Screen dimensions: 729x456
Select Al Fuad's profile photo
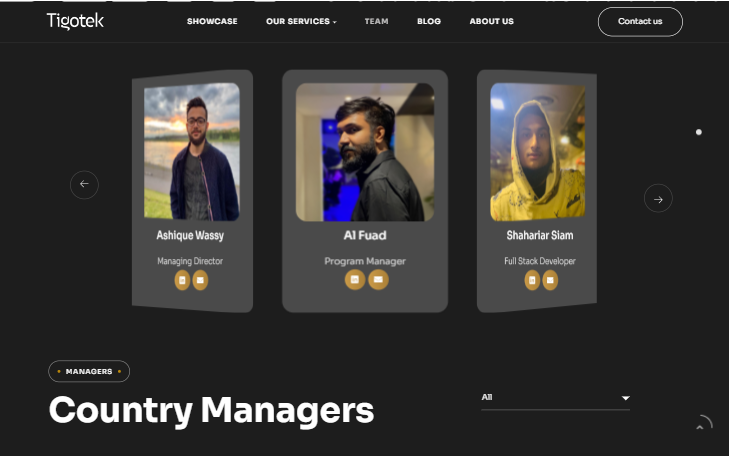point(365,152)
